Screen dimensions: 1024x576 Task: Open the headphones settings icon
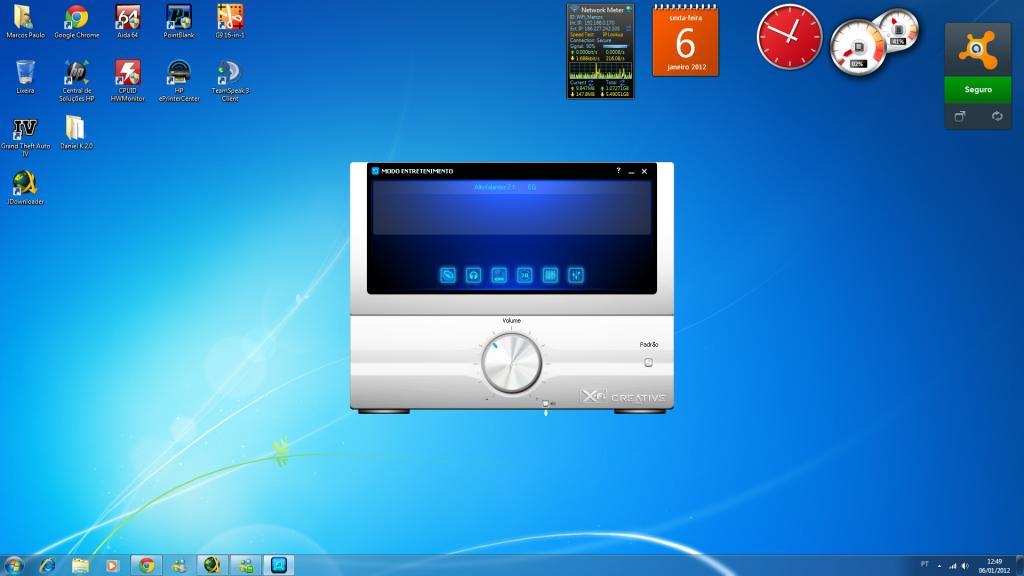[473, 275]
